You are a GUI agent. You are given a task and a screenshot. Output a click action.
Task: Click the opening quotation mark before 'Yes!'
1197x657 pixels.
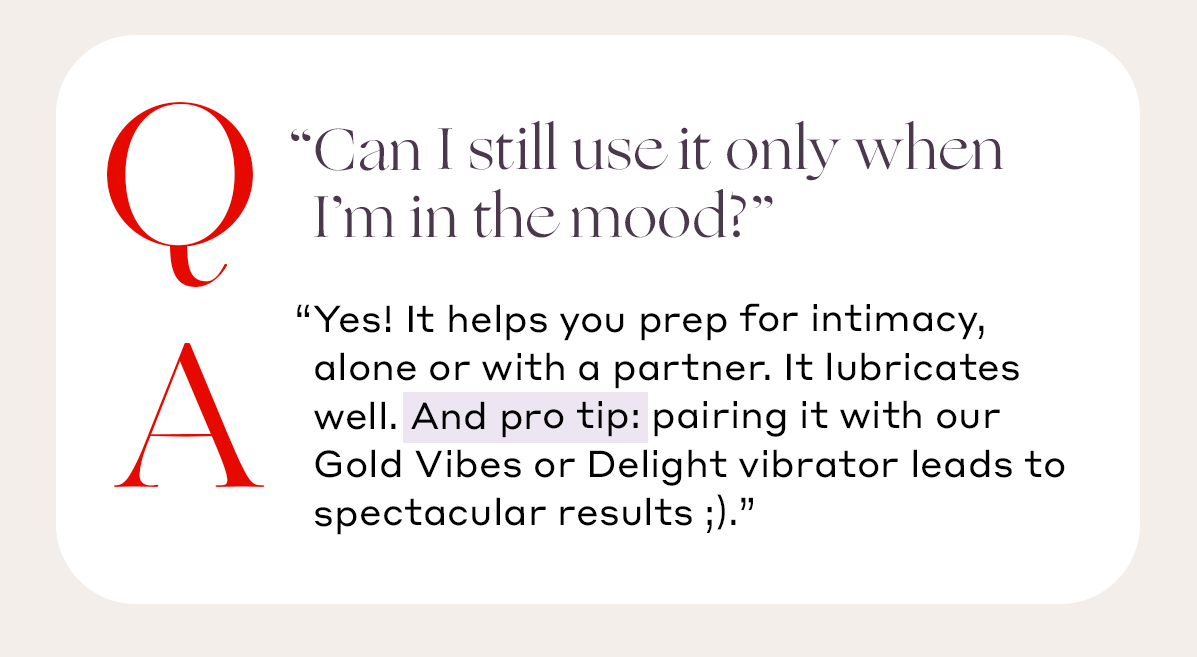[x=302, y=313]
